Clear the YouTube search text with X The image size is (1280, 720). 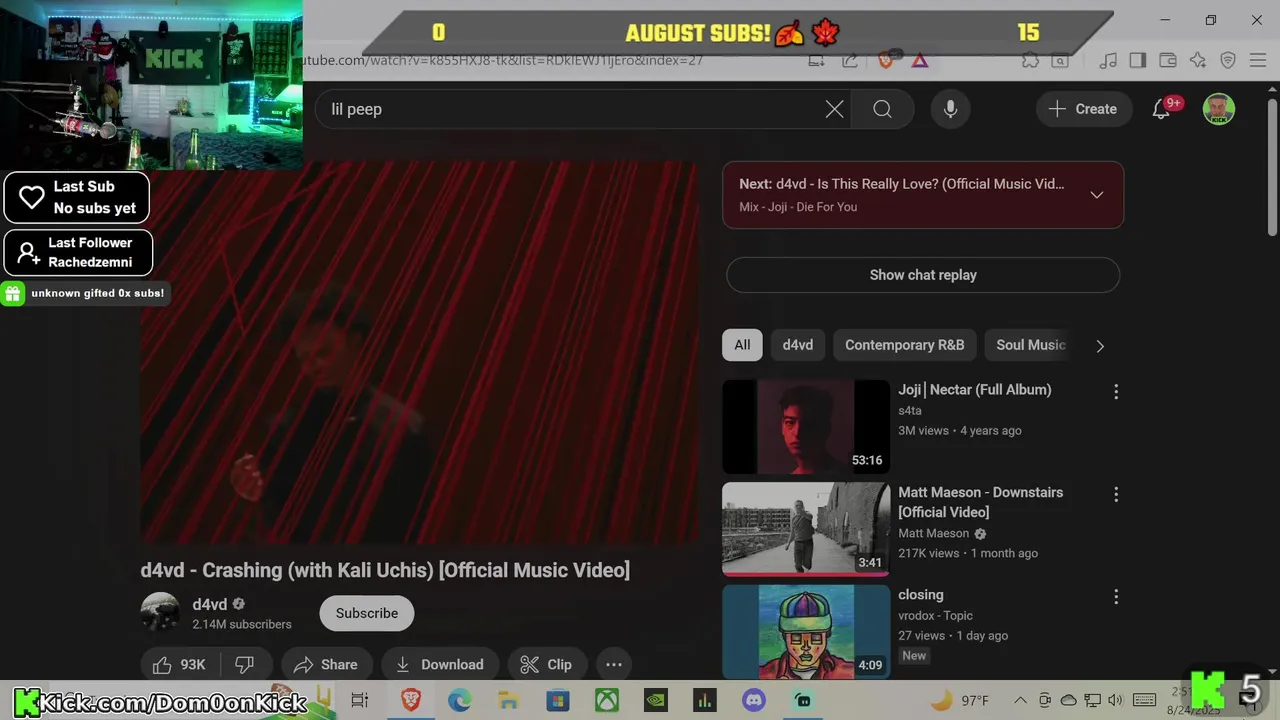[x=834, y=109]
